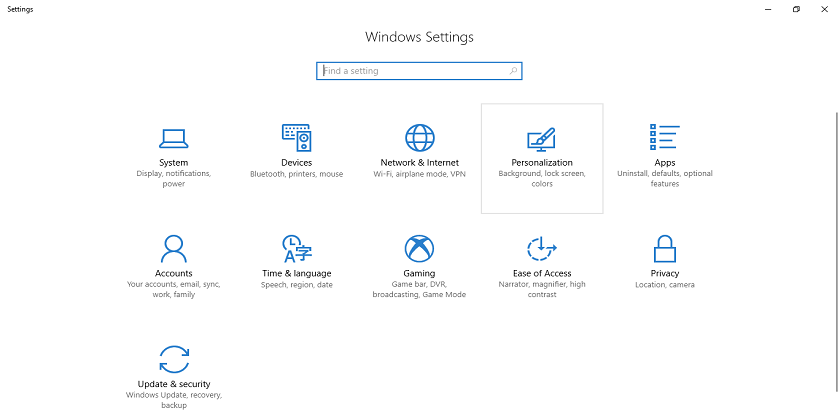This screenshot has height=420, width=840.
Task: Click the Update & security label
Action: 174,384
